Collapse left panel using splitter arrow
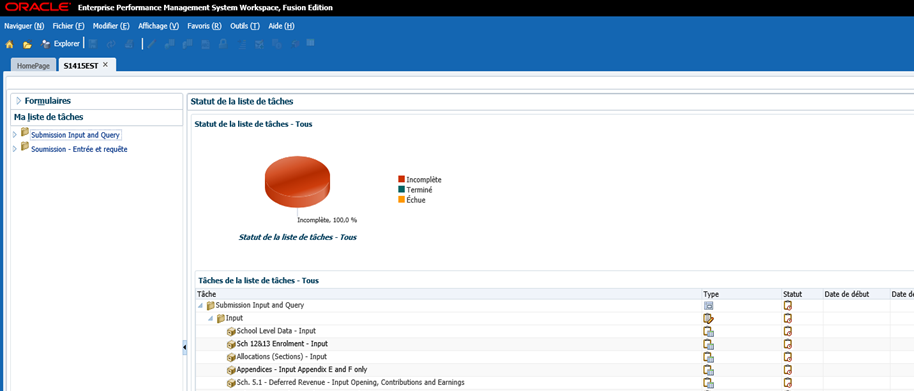914x391 pixels. (x=185, y=347)
